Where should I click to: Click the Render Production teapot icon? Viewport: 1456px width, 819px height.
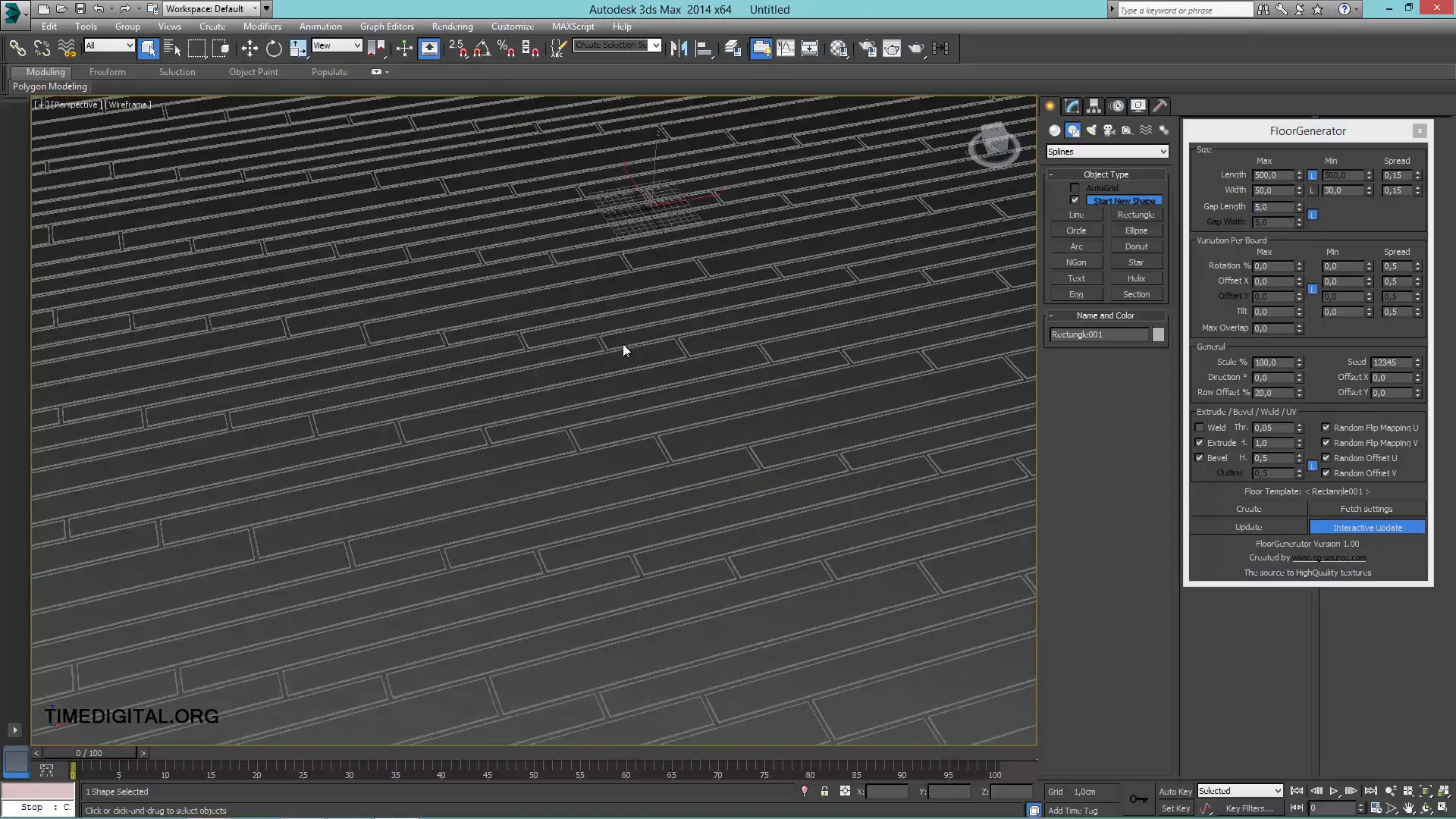916,49
